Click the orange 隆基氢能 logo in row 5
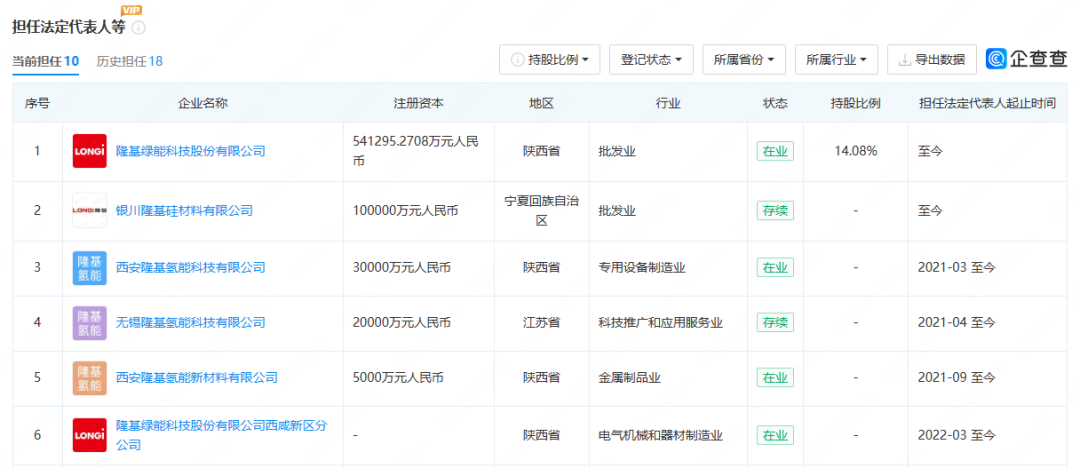The height and width of the screenshot is (468, 1080). pyautogui.click(x=90, y=377)
